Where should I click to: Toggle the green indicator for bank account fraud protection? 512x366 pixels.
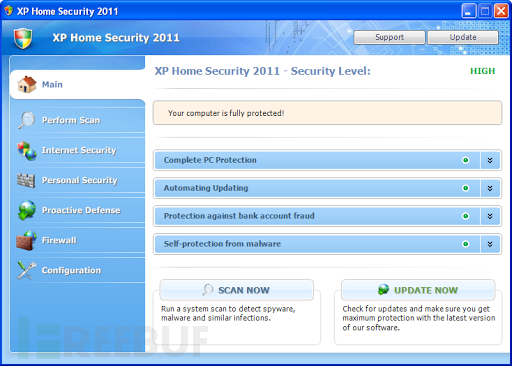[x=465, y=216]
